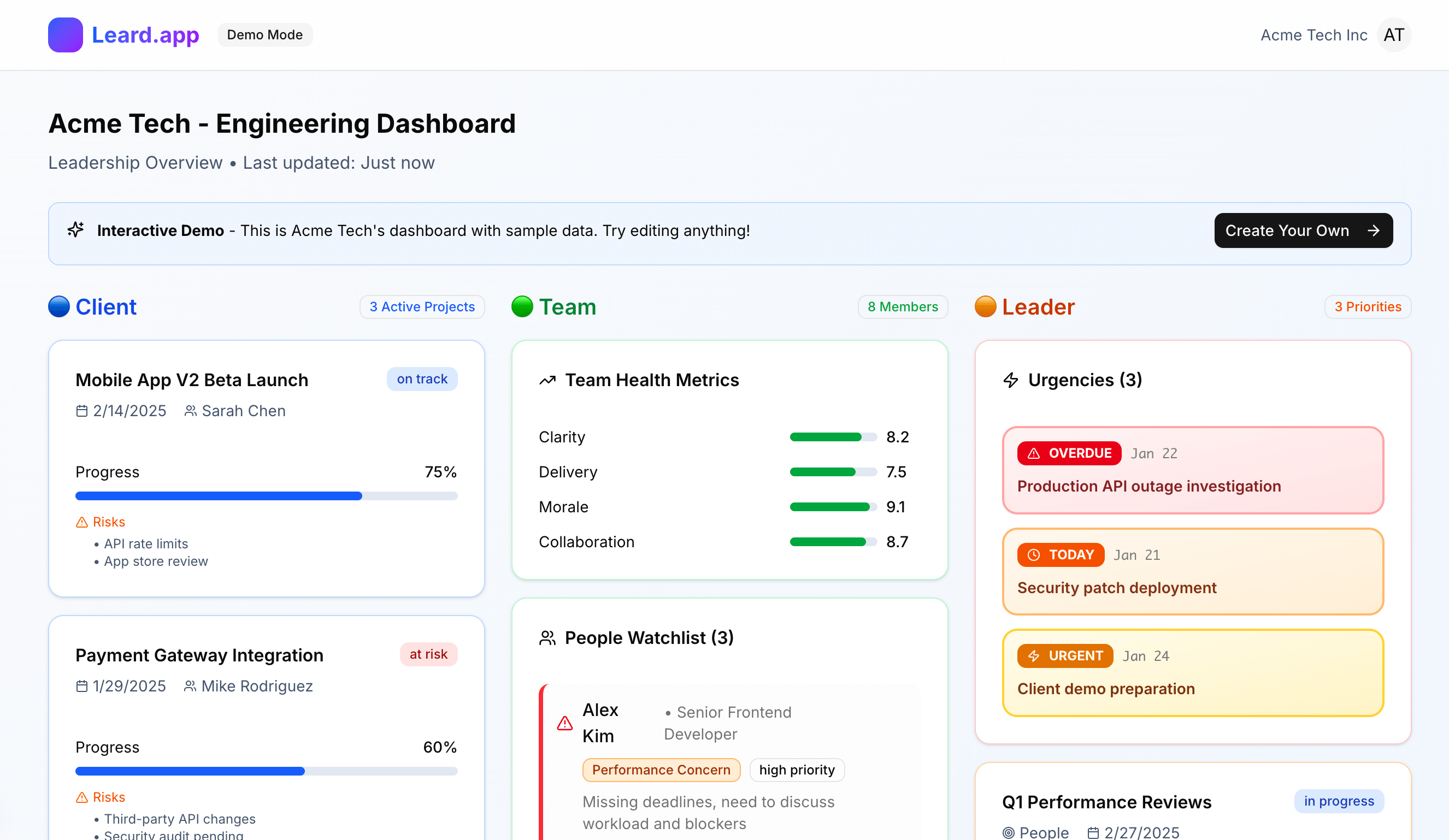Click Mobile App progress bar at 75%
Image resolution: width=1449 pixels, height=840 pixels.
[x=266, y=495]
